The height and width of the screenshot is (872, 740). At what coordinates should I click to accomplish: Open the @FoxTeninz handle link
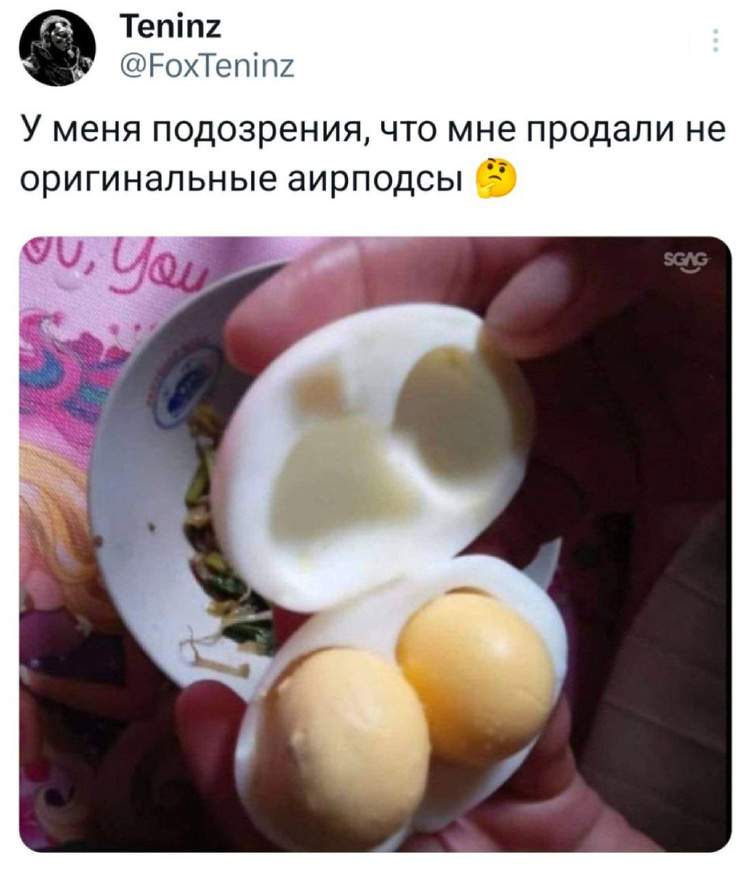tap(207, 67)
